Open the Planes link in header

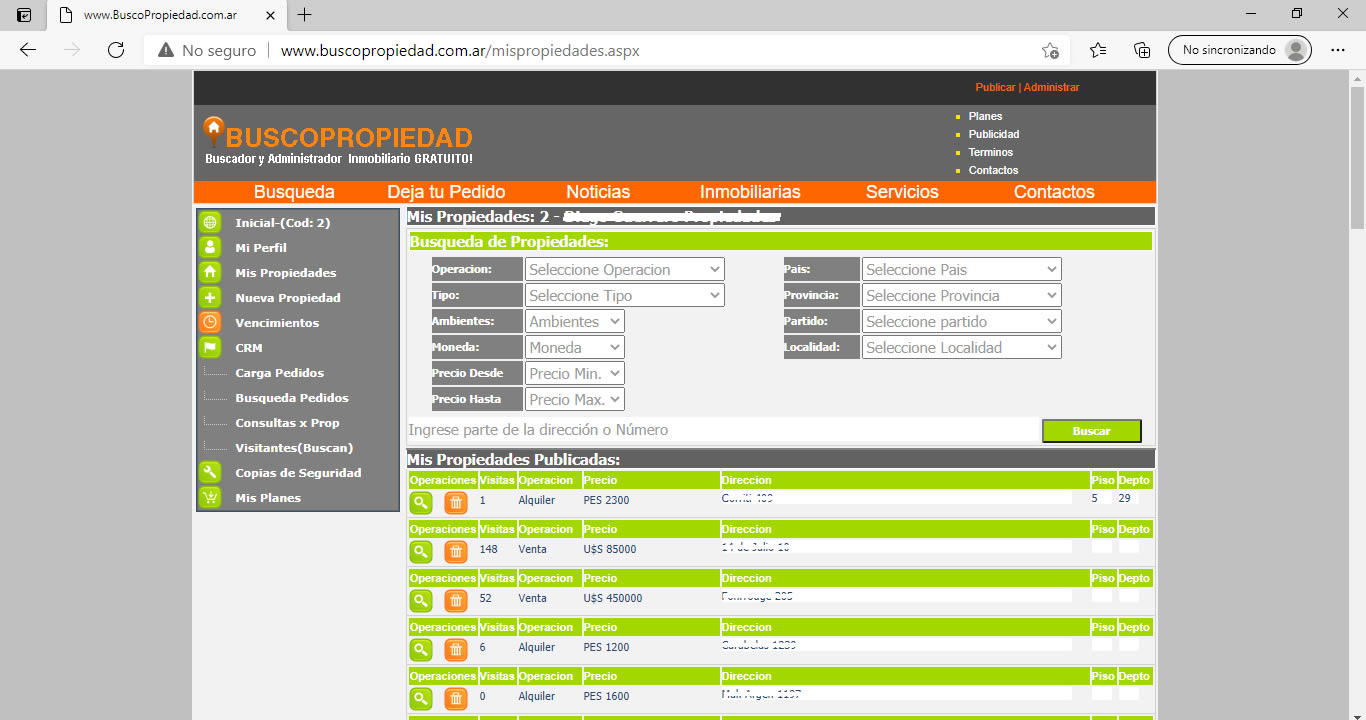(x=985, y=116)
